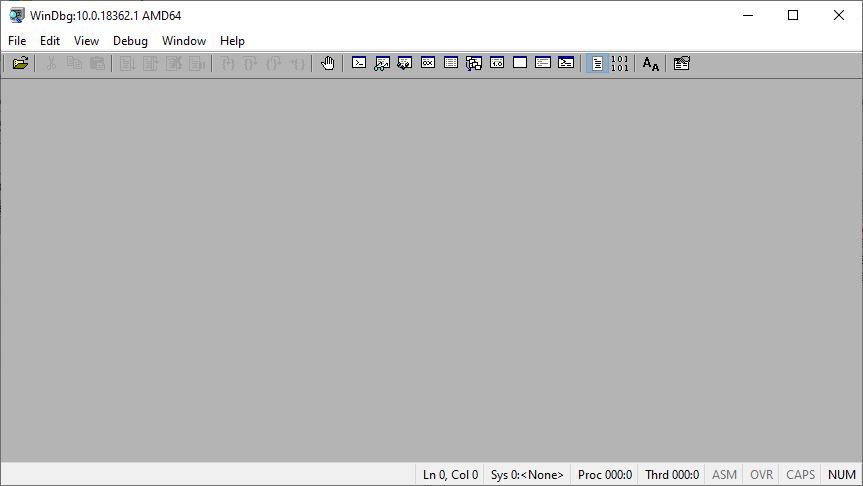Click the grayed-out Restart toolbar icon
863x486 pixels.
(151, 63)
